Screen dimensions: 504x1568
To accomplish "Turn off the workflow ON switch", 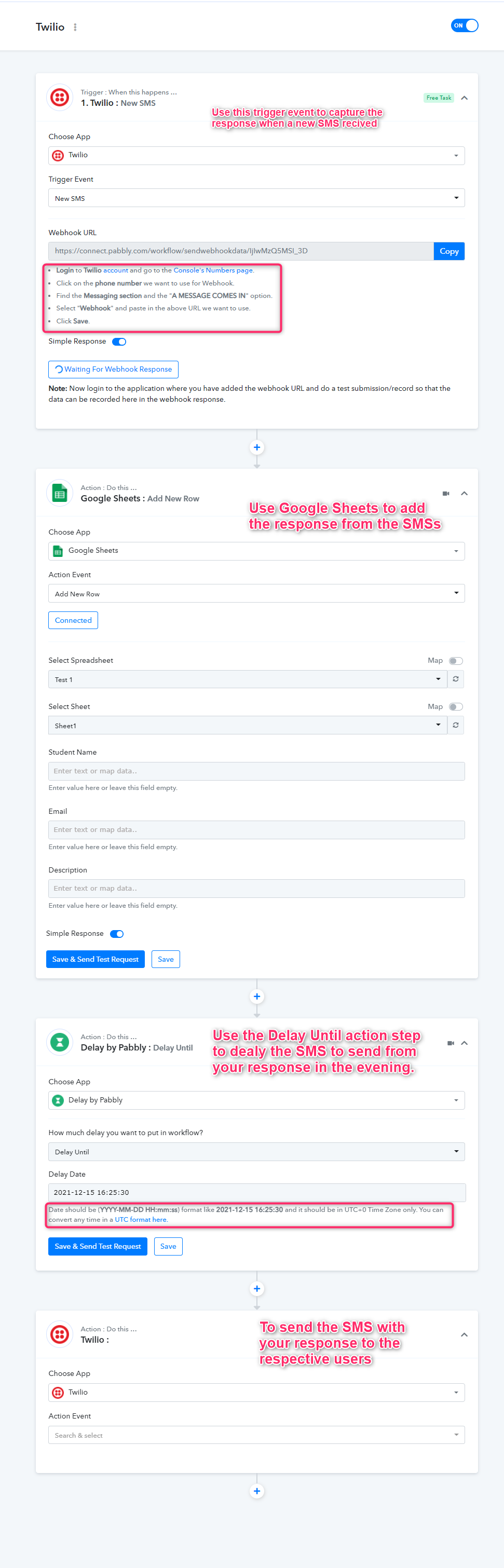I will 465,25.
